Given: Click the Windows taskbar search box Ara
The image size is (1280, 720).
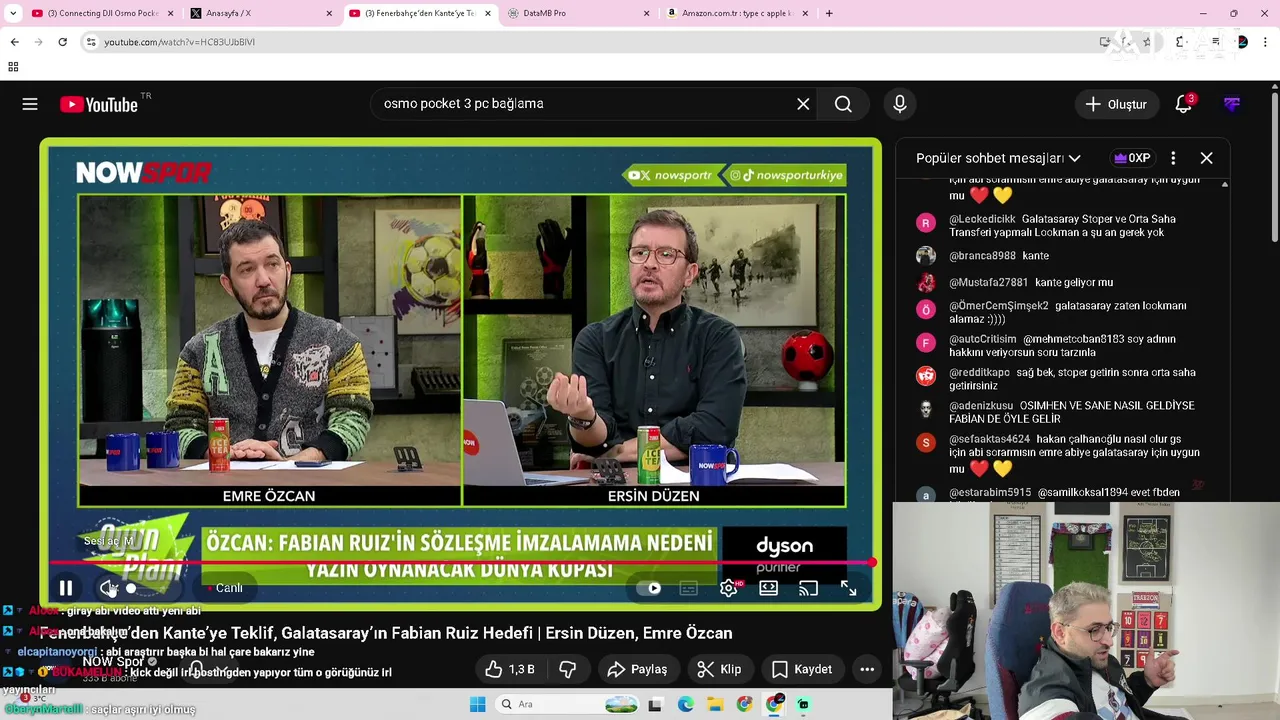Looking at the screenshot, I should 567,704.
